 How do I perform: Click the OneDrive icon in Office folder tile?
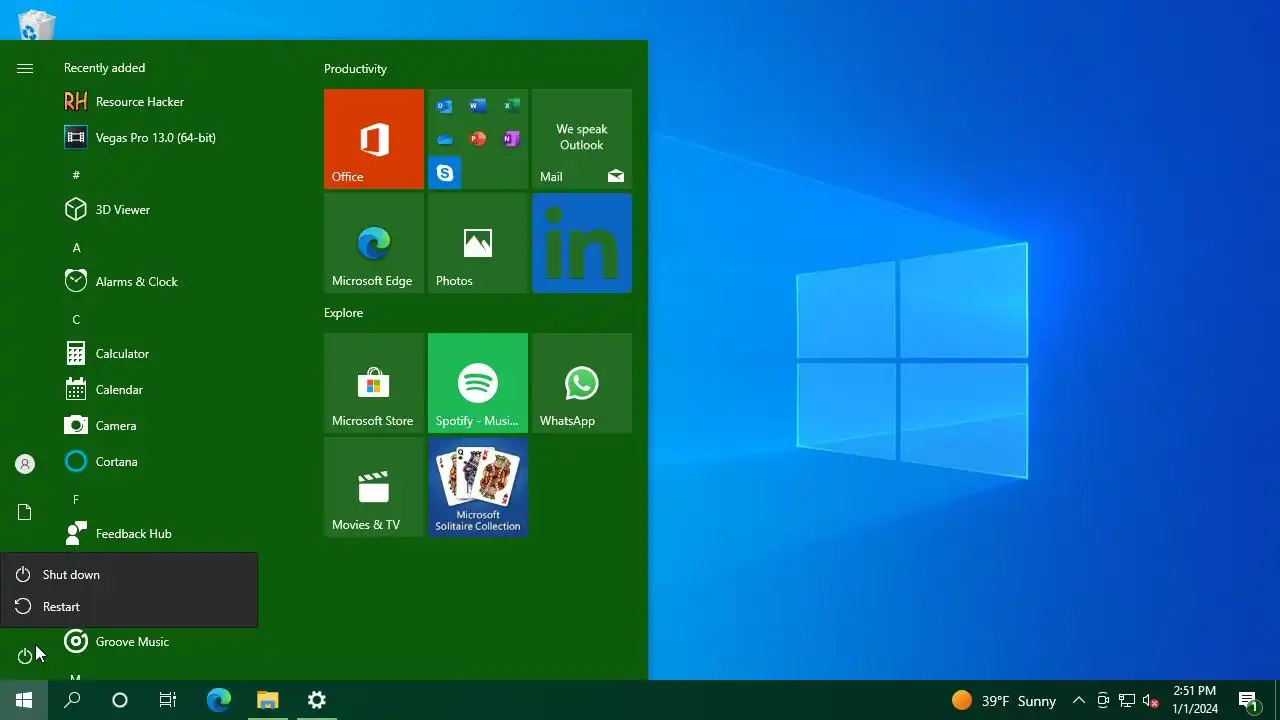(445, 139)
